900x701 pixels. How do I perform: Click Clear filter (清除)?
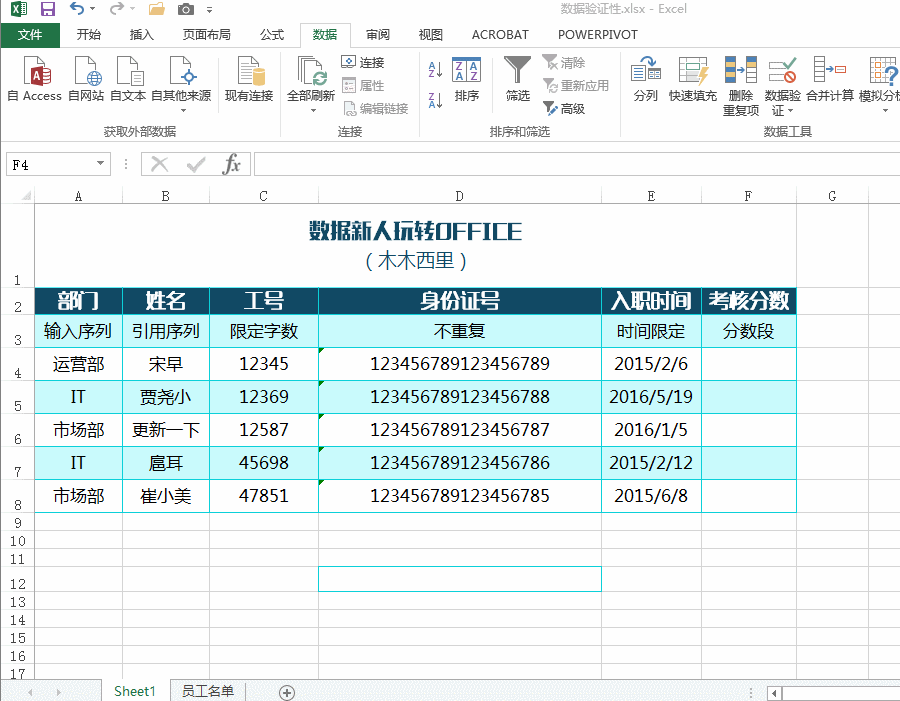[564, 62]
